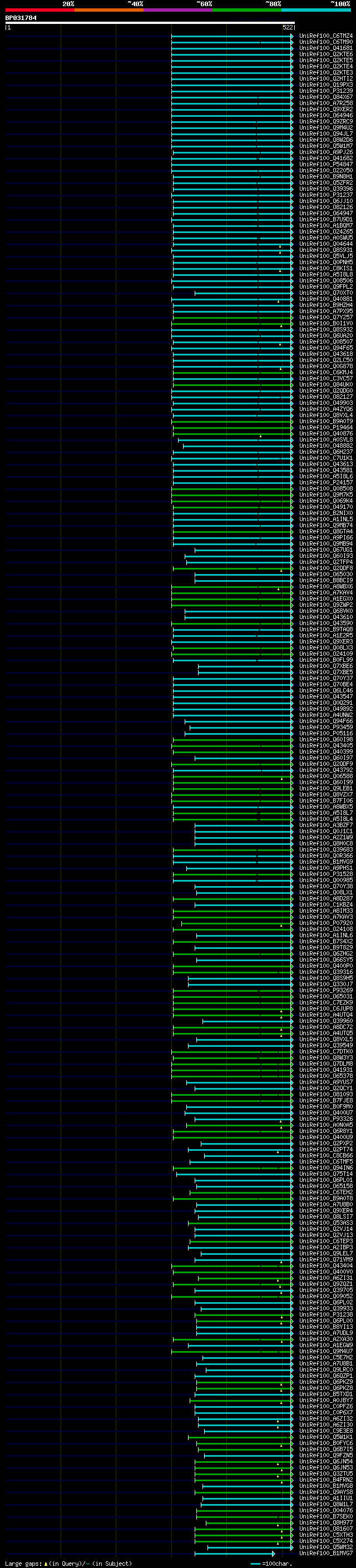Click the orange ~40% identity color bar
356x1568 pixels.
pos(108,10)
